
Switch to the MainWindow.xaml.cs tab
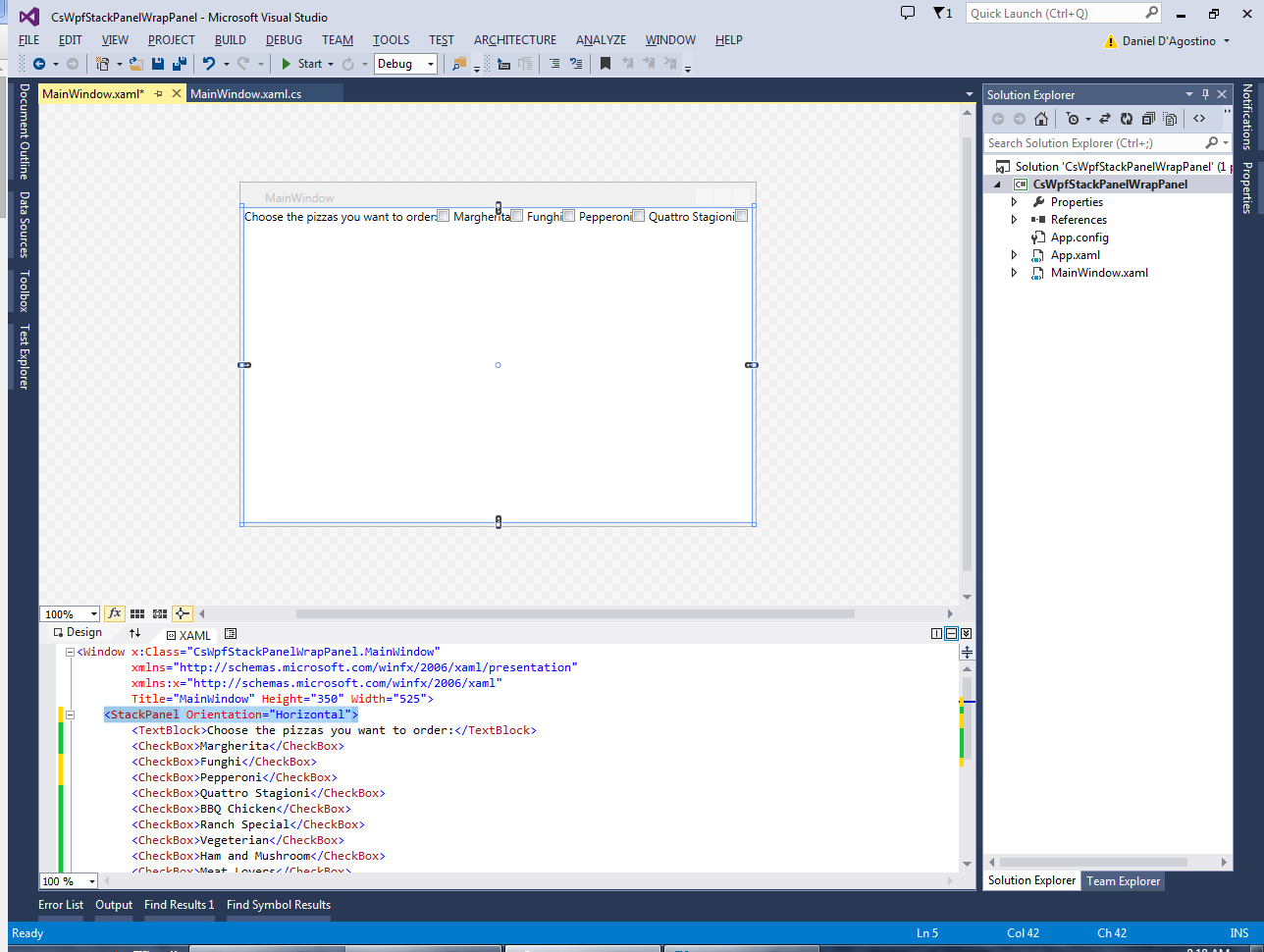pos(263,94)
